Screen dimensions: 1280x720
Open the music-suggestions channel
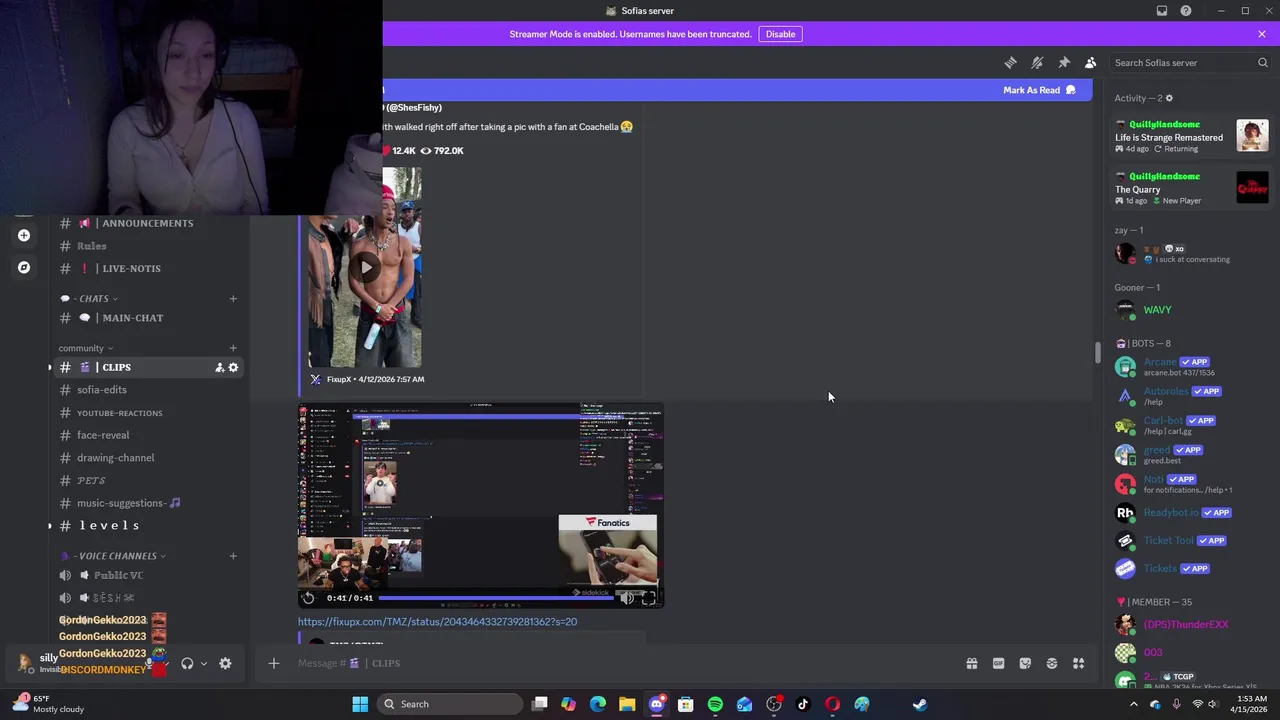(147, 503)
